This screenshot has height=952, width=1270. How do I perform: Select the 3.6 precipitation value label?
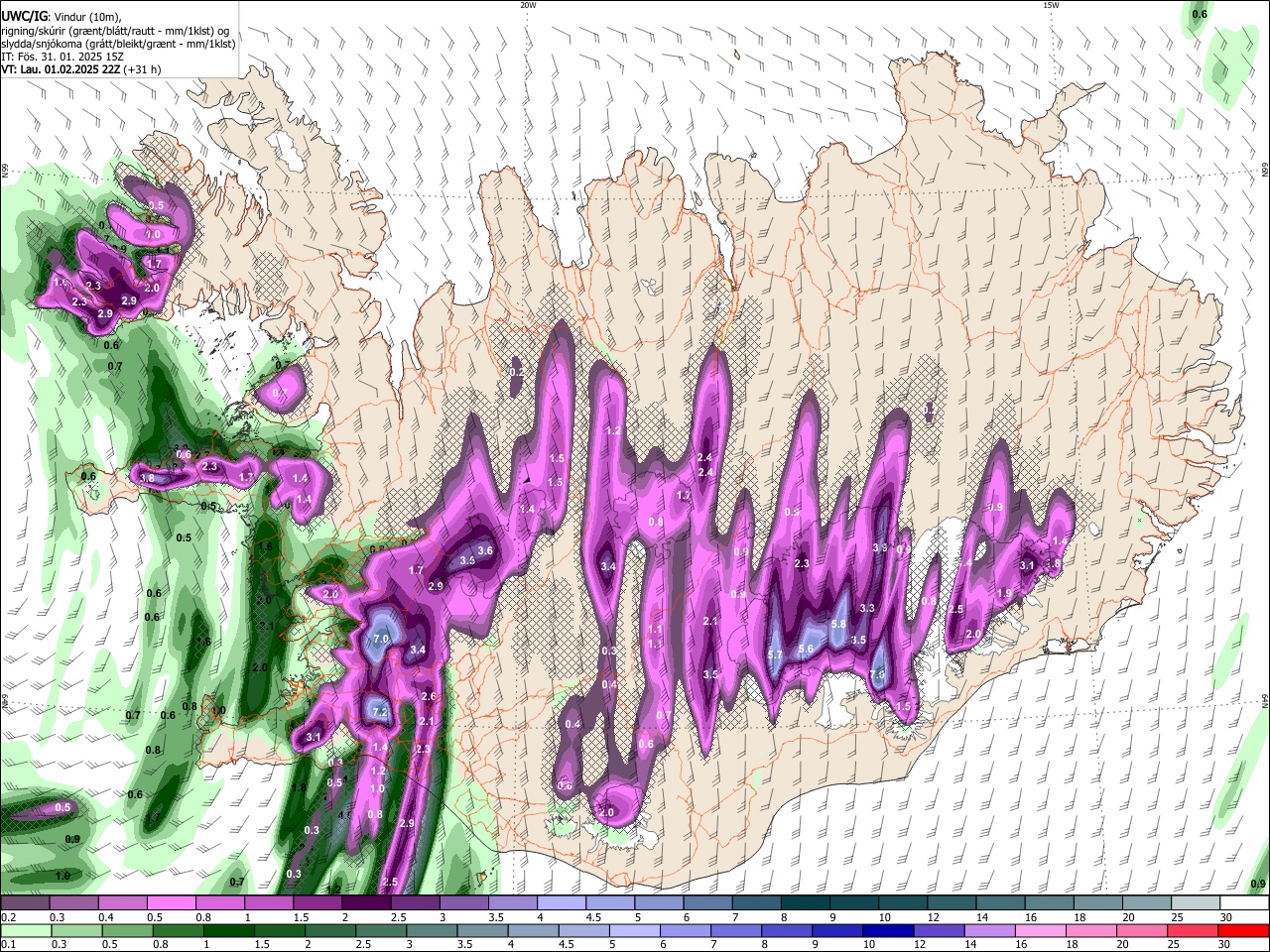pos(485,550)
